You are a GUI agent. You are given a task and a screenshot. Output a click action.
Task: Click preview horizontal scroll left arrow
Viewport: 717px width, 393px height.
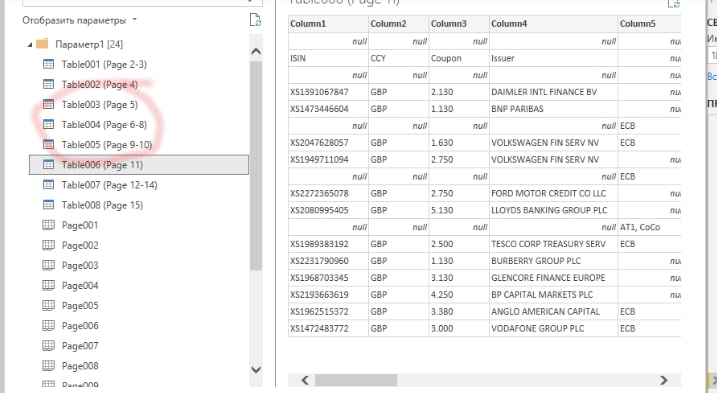coord(305,380)
